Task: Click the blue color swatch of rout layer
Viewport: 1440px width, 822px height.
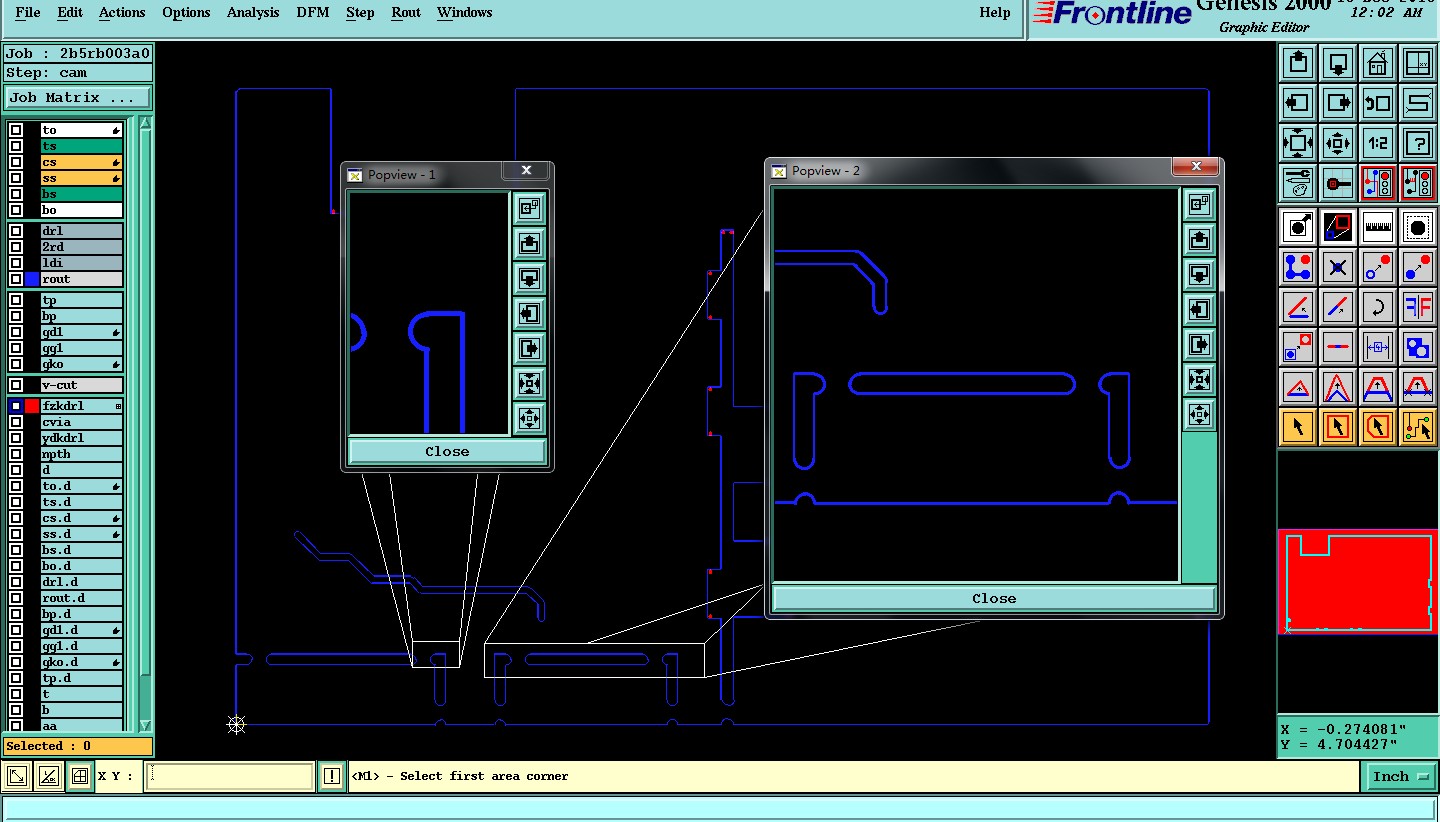Action: point(32,279)
